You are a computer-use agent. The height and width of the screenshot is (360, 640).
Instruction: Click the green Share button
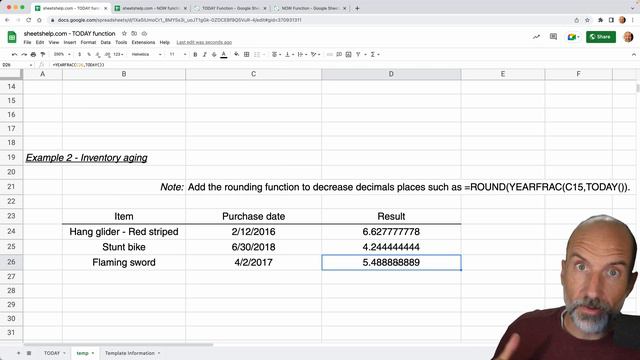click(x=601, y=37)
